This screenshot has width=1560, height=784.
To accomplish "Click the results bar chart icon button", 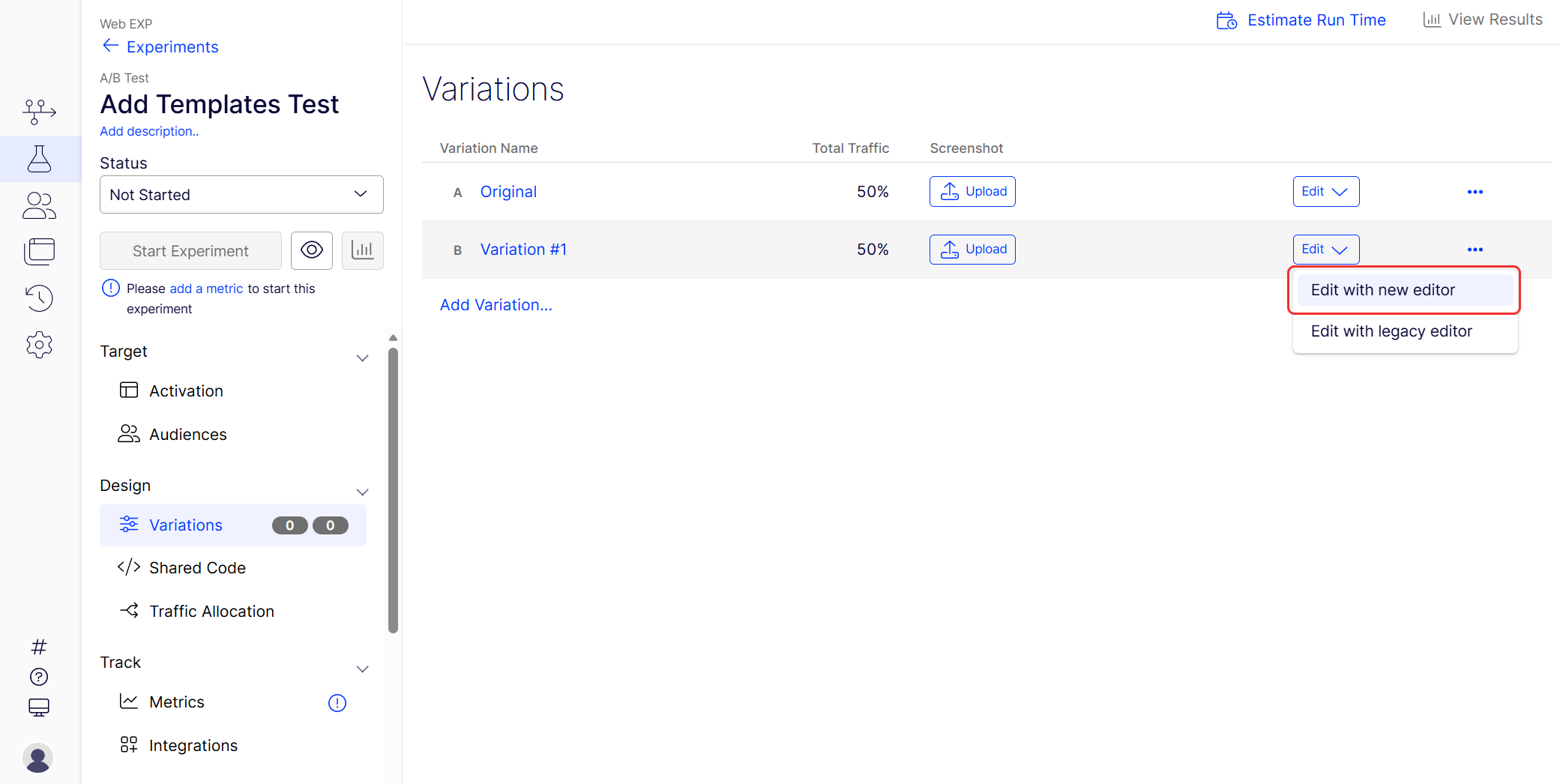I will point(362,250).
